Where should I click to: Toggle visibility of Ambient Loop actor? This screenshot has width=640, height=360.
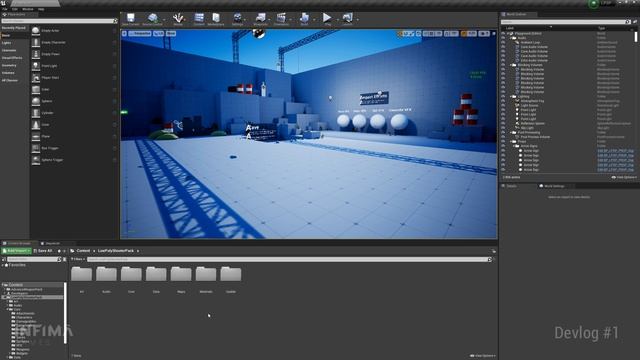coord(503,42)
